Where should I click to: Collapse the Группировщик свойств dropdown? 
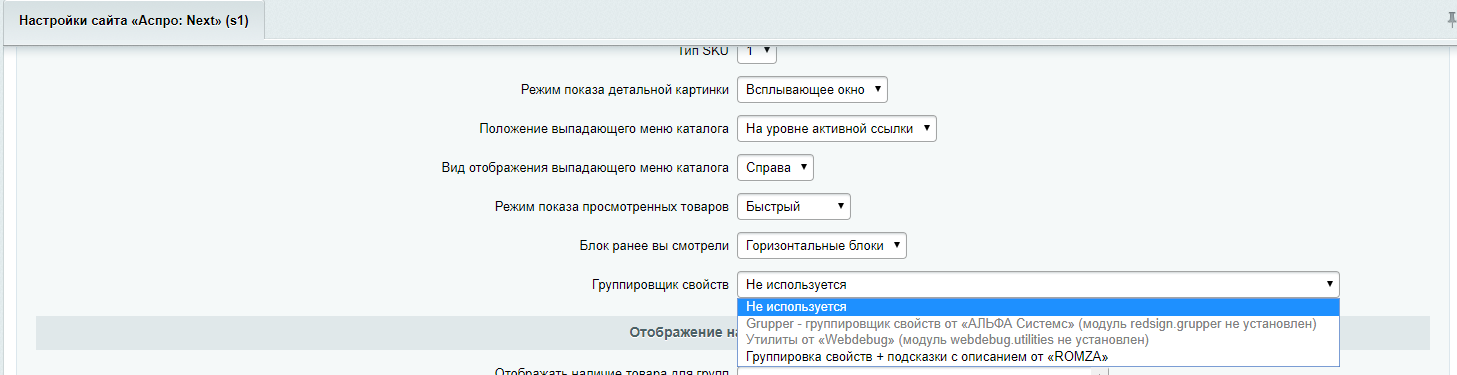tap(1038, 285)
